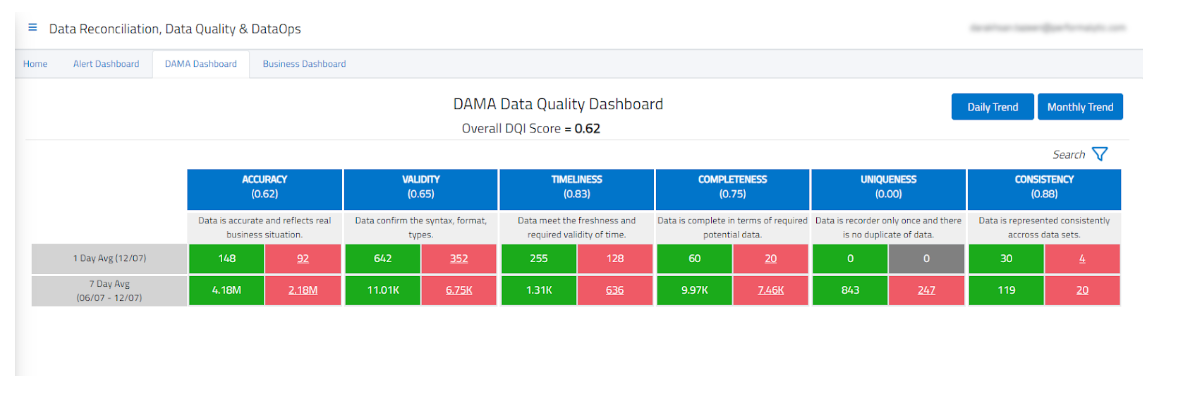Open Uniqueness 7 Day failed count 247
Viewport: 1193px width, 401px height.
(x=927, y=291)
